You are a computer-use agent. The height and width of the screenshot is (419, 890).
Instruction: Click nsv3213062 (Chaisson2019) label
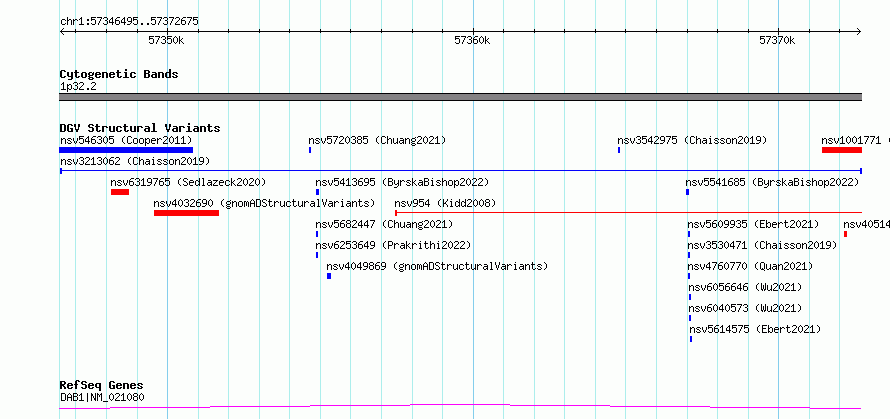[135, 161]
